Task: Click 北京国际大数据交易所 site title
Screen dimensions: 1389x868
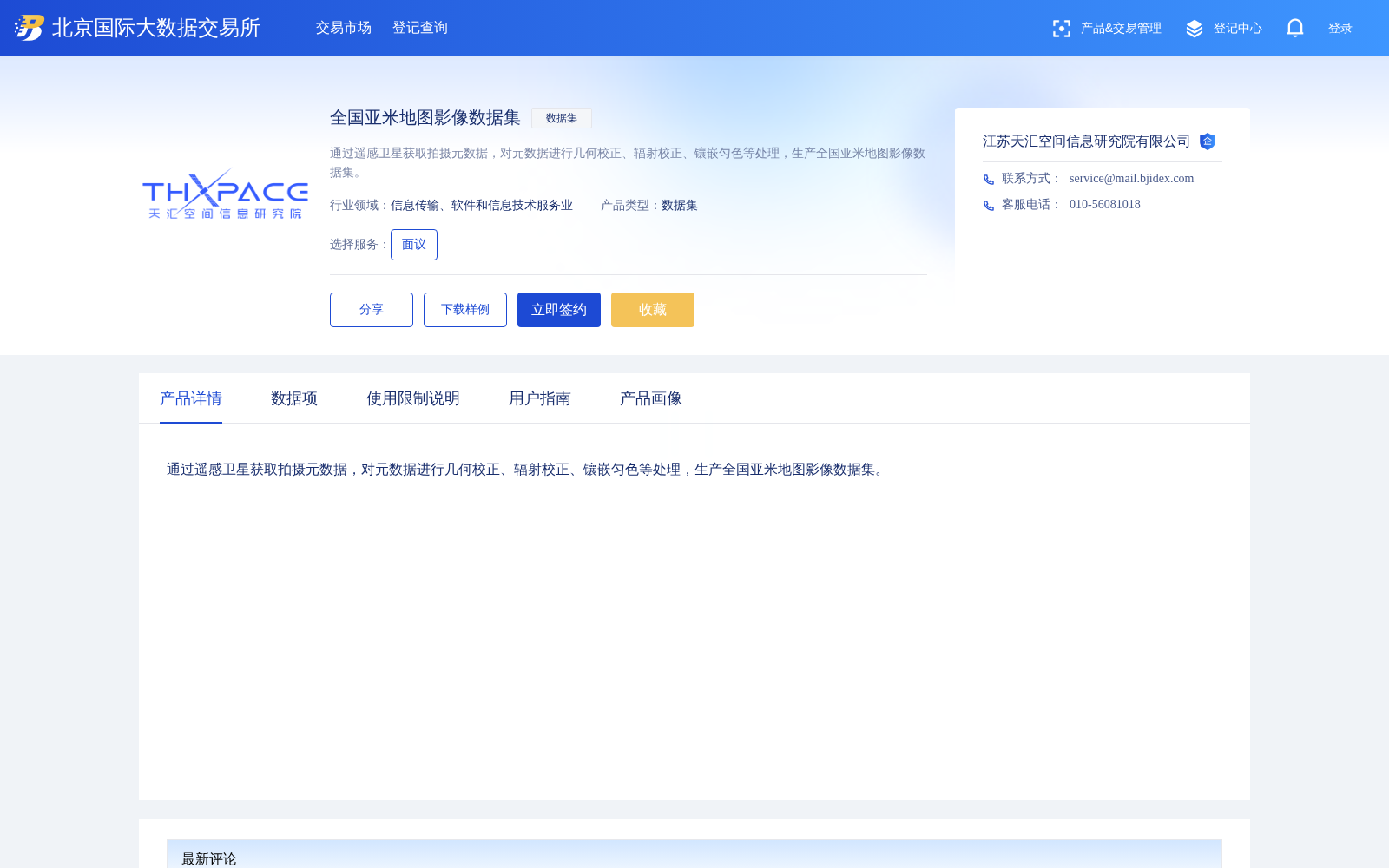Action: [x=156, y=28]
